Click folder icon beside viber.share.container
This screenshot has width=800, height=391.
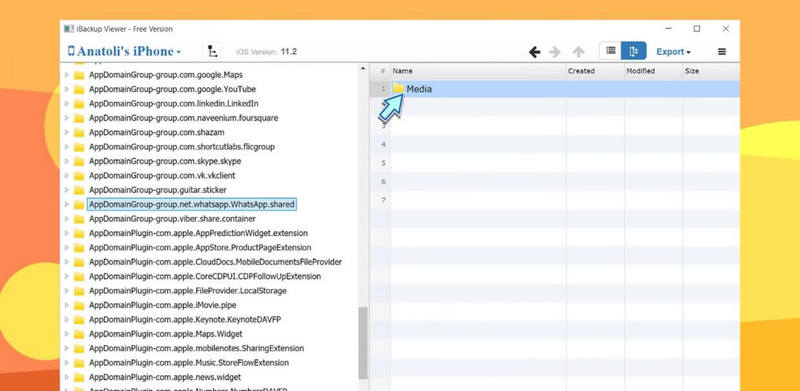click(x=79, y=219)
